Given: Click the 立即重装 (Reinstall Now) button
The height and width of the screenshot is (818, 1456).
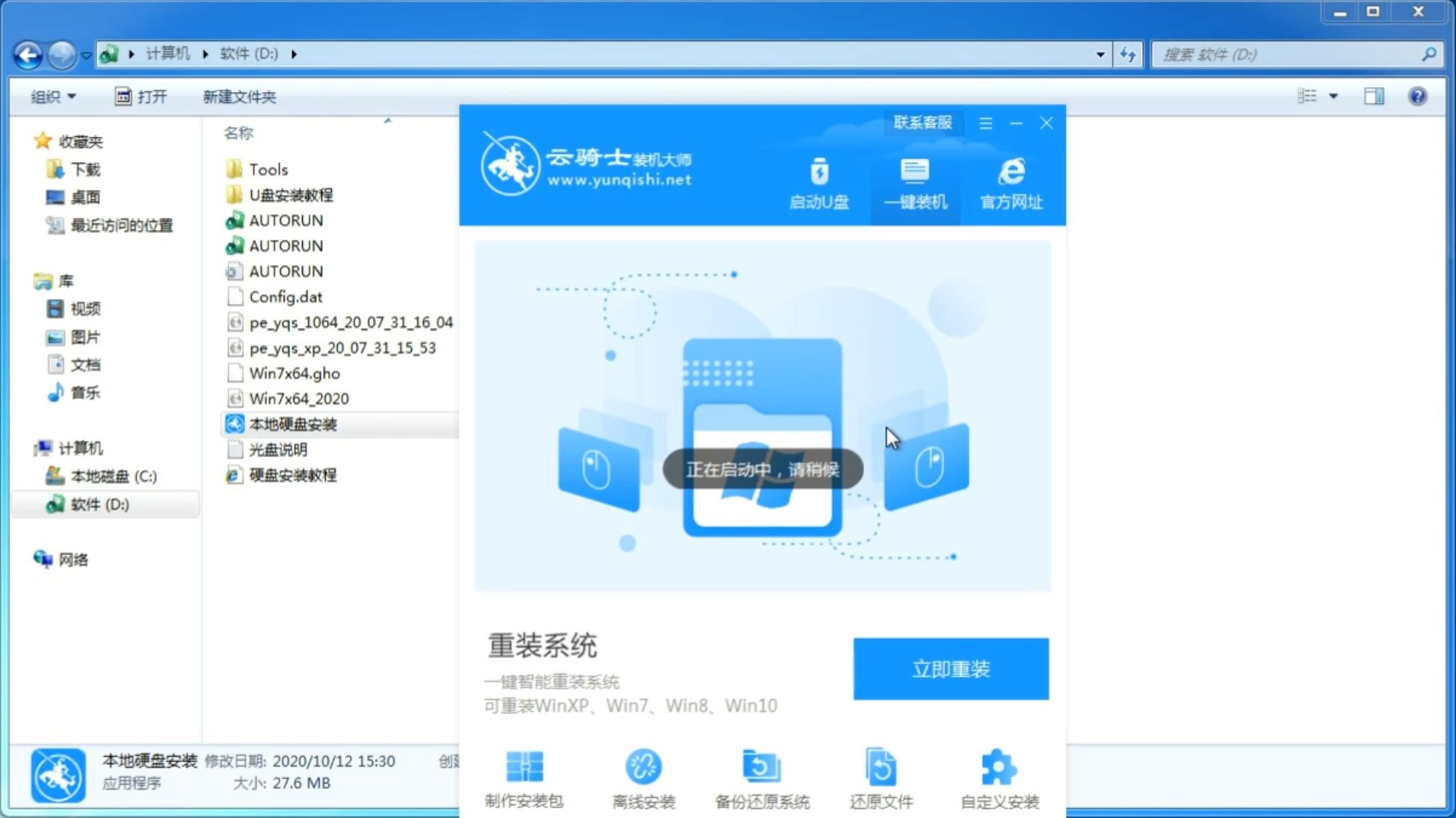Looking at the screenshot, I should 951,669.
